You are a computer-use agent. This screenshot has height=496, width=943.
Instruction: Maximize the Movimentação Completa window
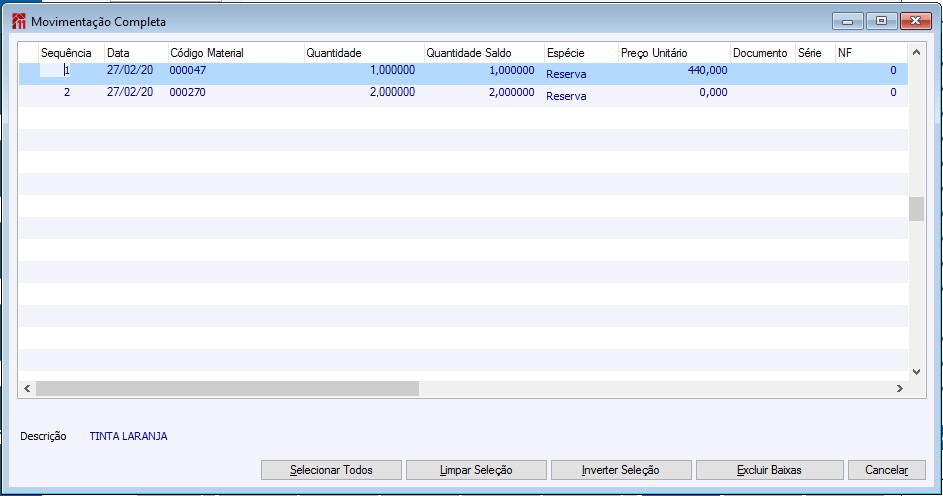click(882, 21)
